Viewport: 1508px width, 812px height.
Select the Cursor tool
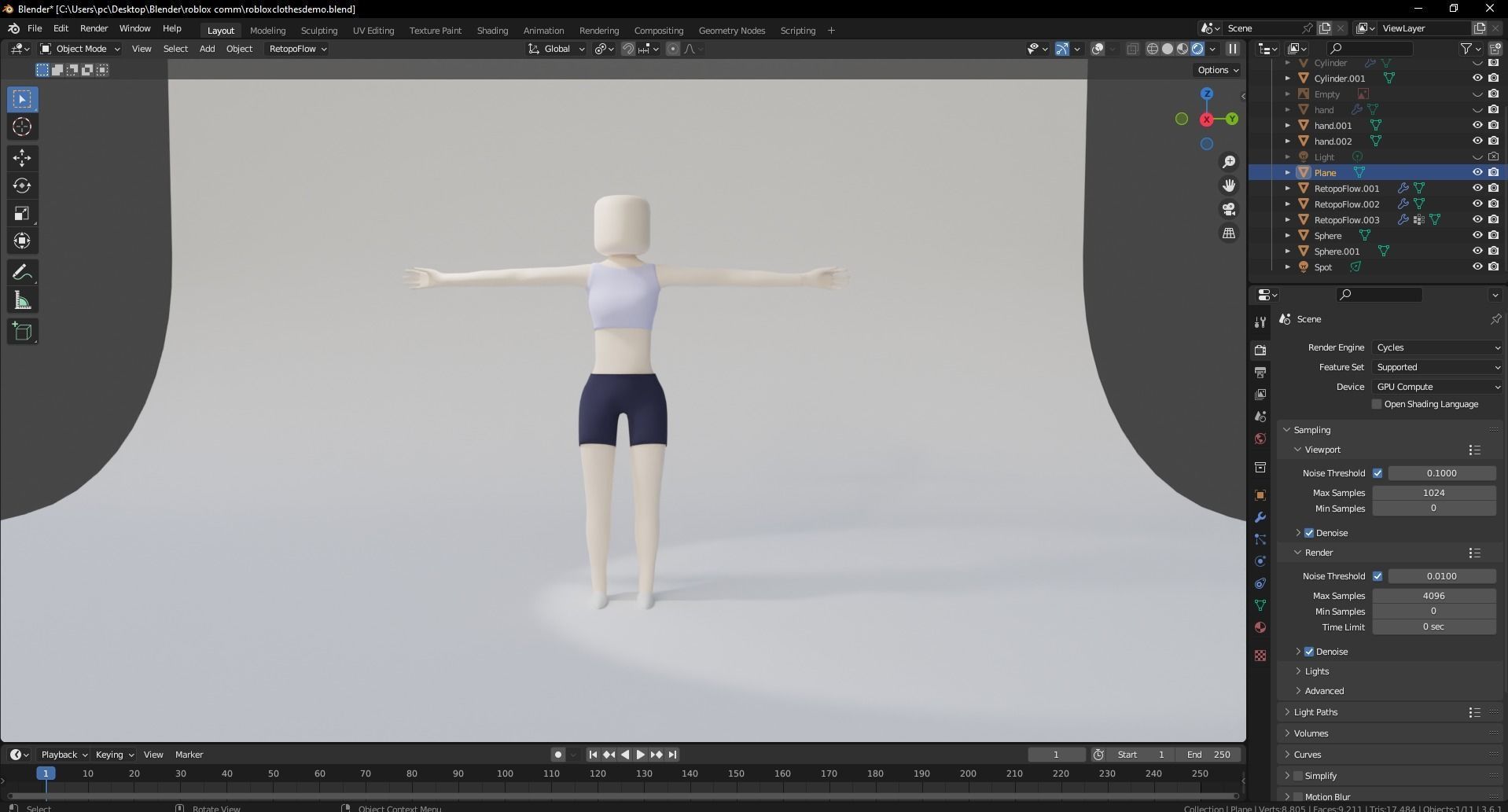tap(22, 127)
